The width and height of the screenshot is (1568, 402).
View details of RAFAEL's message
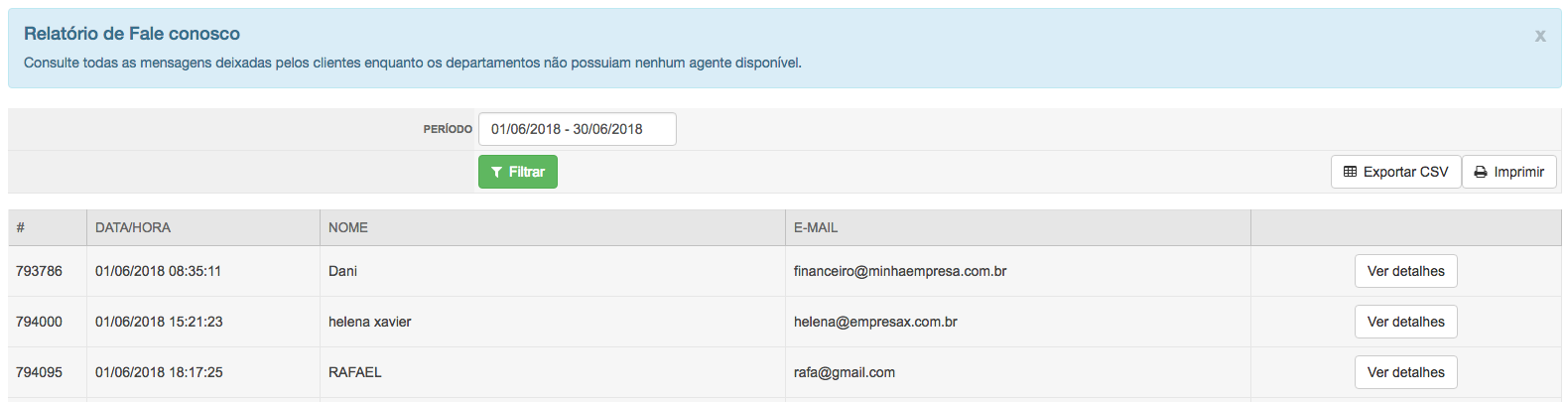[x=1405, y=372]
